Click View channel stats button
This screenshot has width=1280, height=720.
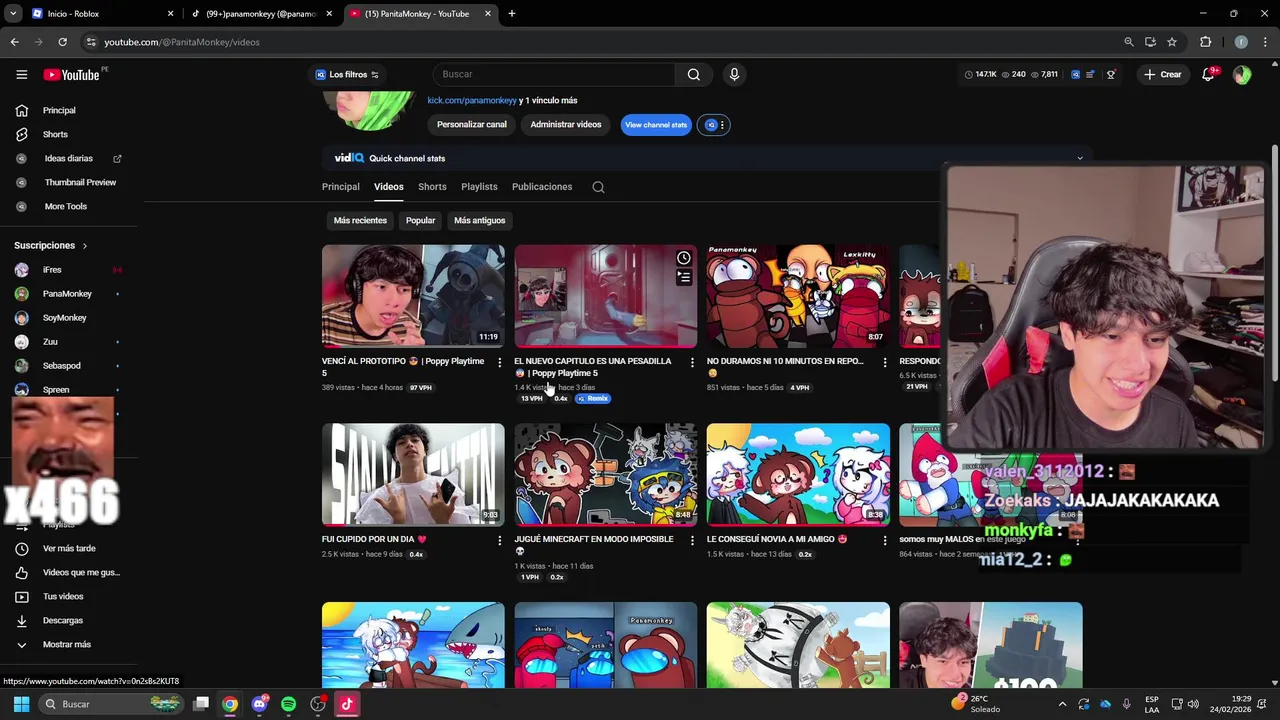pyautogui.click(x=656, y=125)
